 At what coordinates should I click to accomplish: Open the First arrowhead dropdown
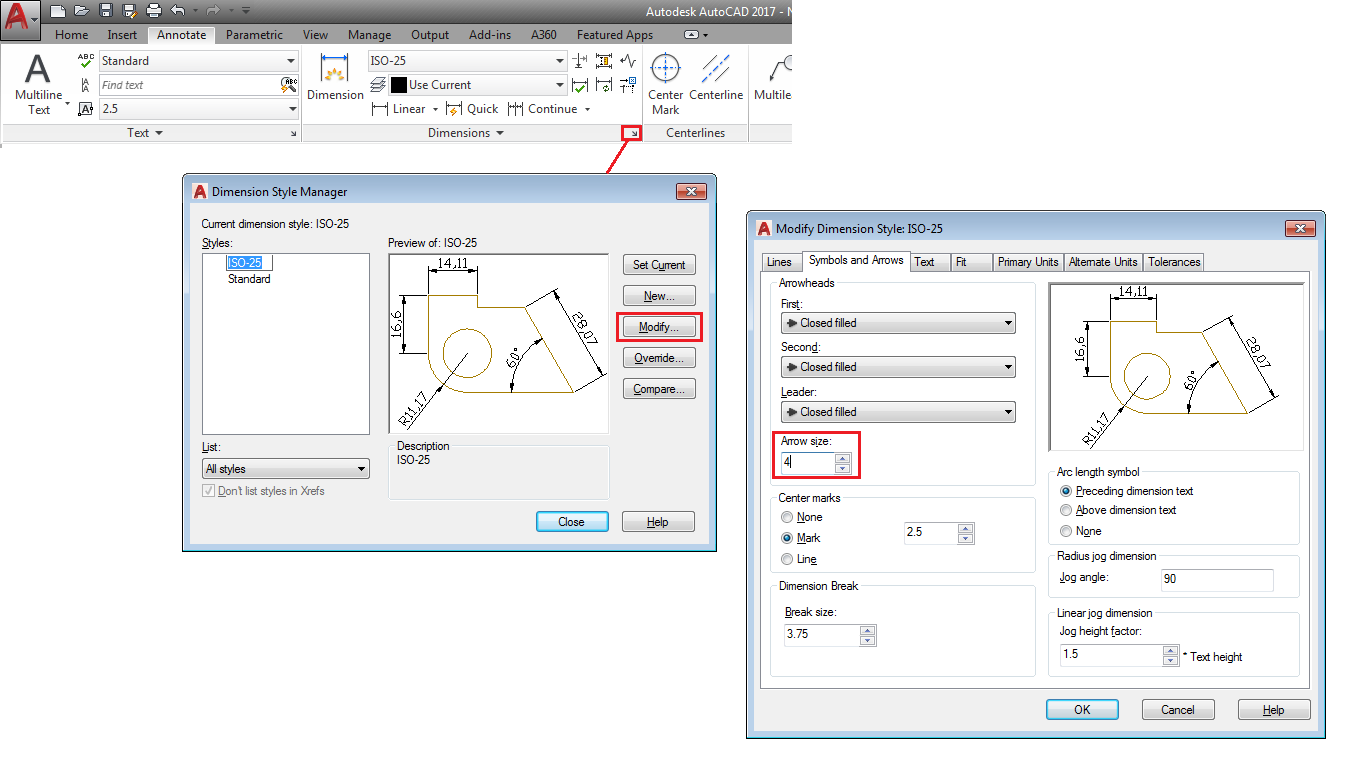[x=898, y=323]
